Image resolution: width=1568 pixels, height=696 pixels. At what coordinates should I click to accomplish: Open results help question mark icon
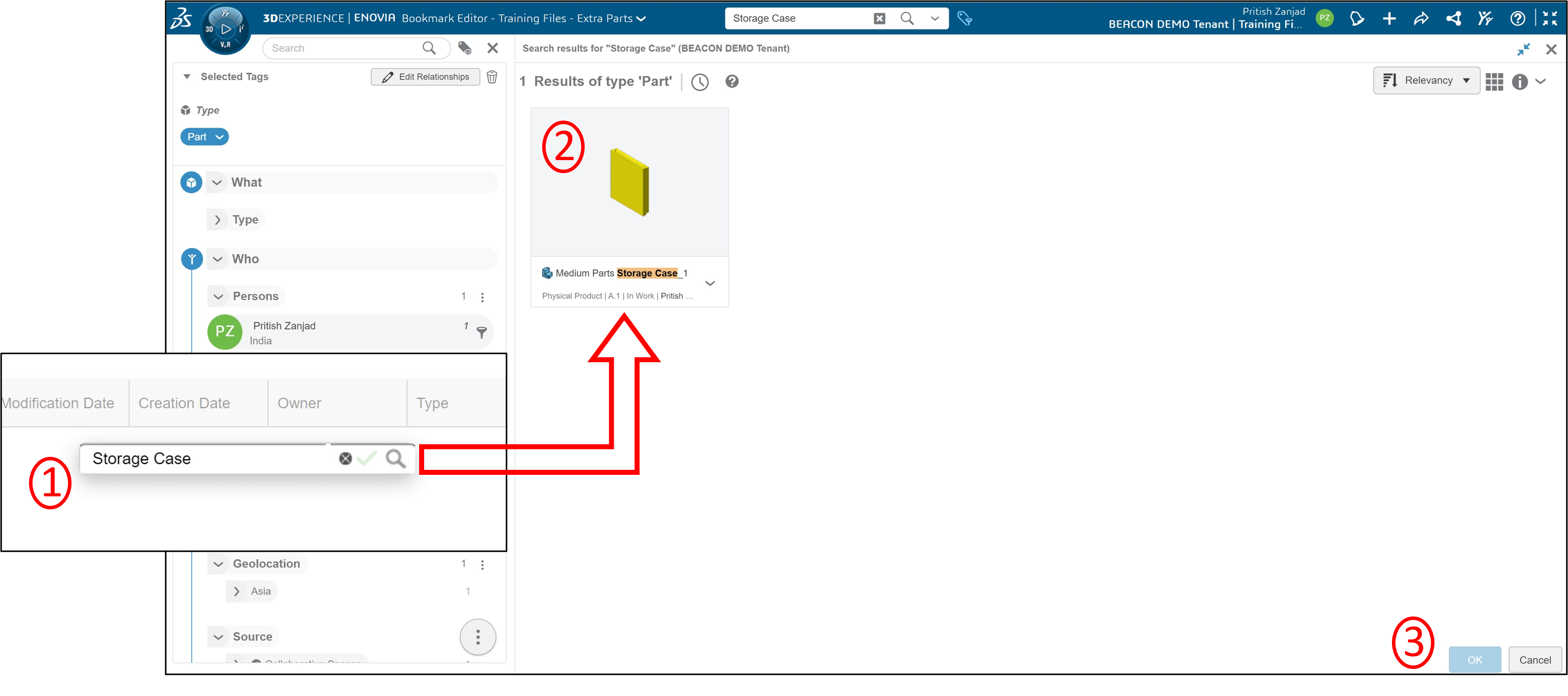pyautogui.click(x=732, y=82)
